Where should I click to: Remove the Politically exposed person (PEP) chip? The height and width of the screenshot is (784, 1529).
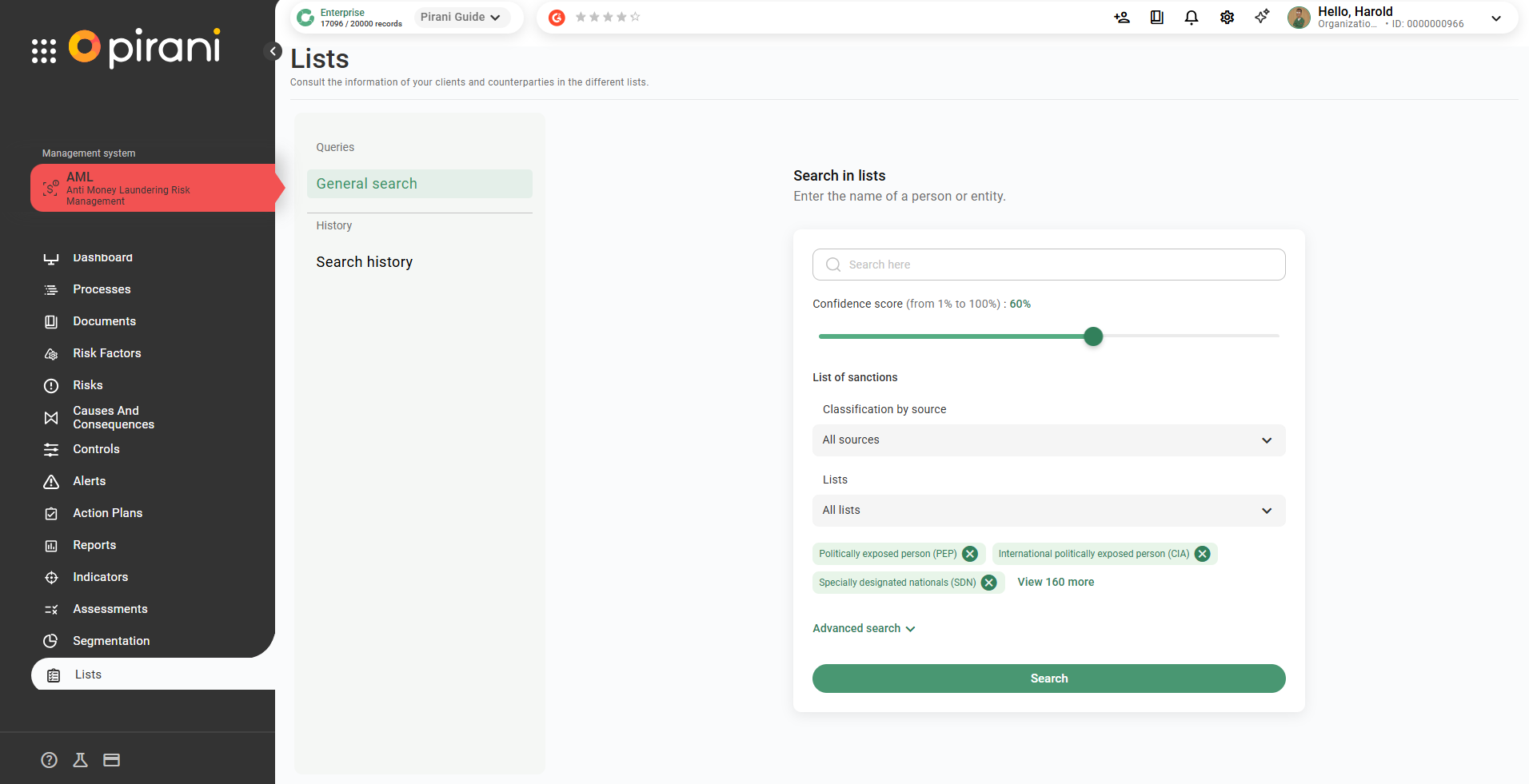coord(970,554)
